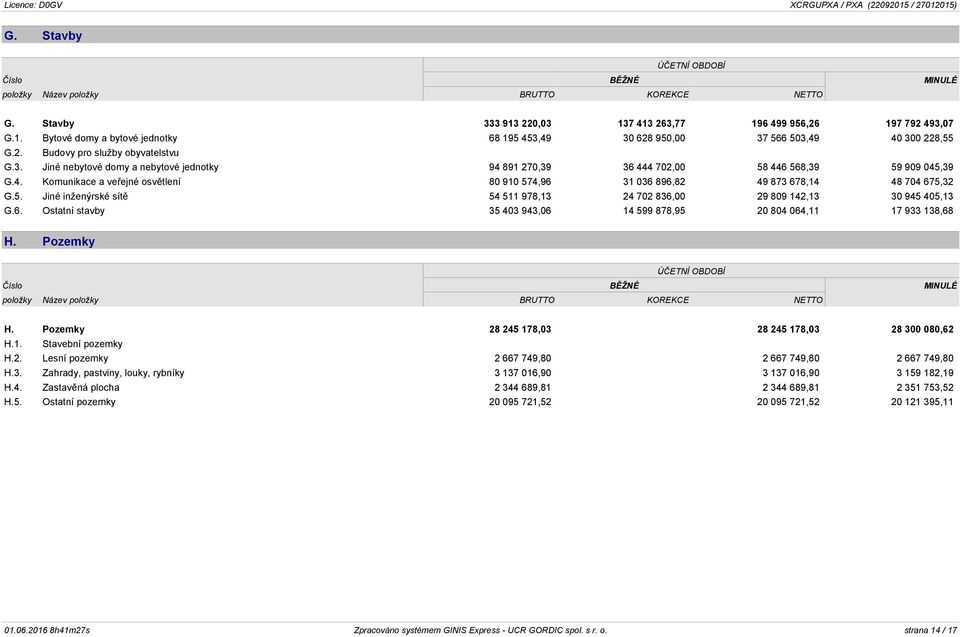960x637 pixels.
Task: Select value 30 945 405,13
Action: click(922, 197)
